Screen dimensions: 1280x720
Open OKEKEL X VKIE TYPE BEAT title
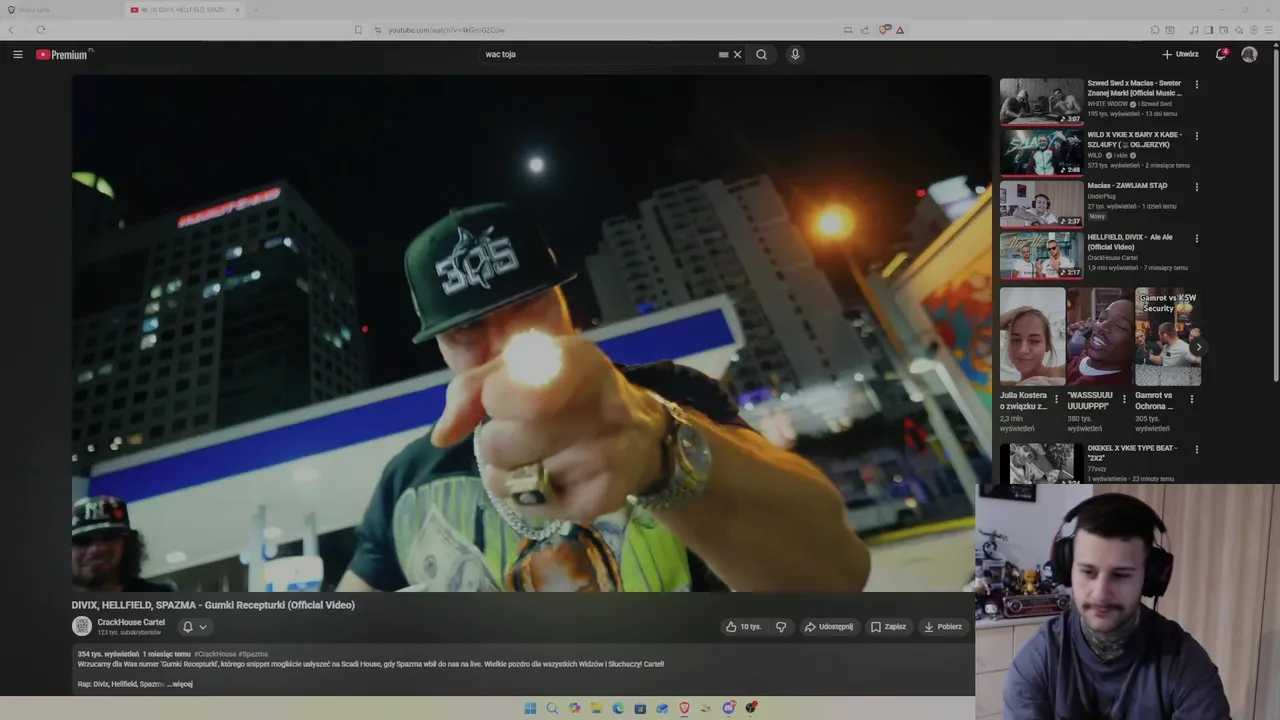point(1132,453)
